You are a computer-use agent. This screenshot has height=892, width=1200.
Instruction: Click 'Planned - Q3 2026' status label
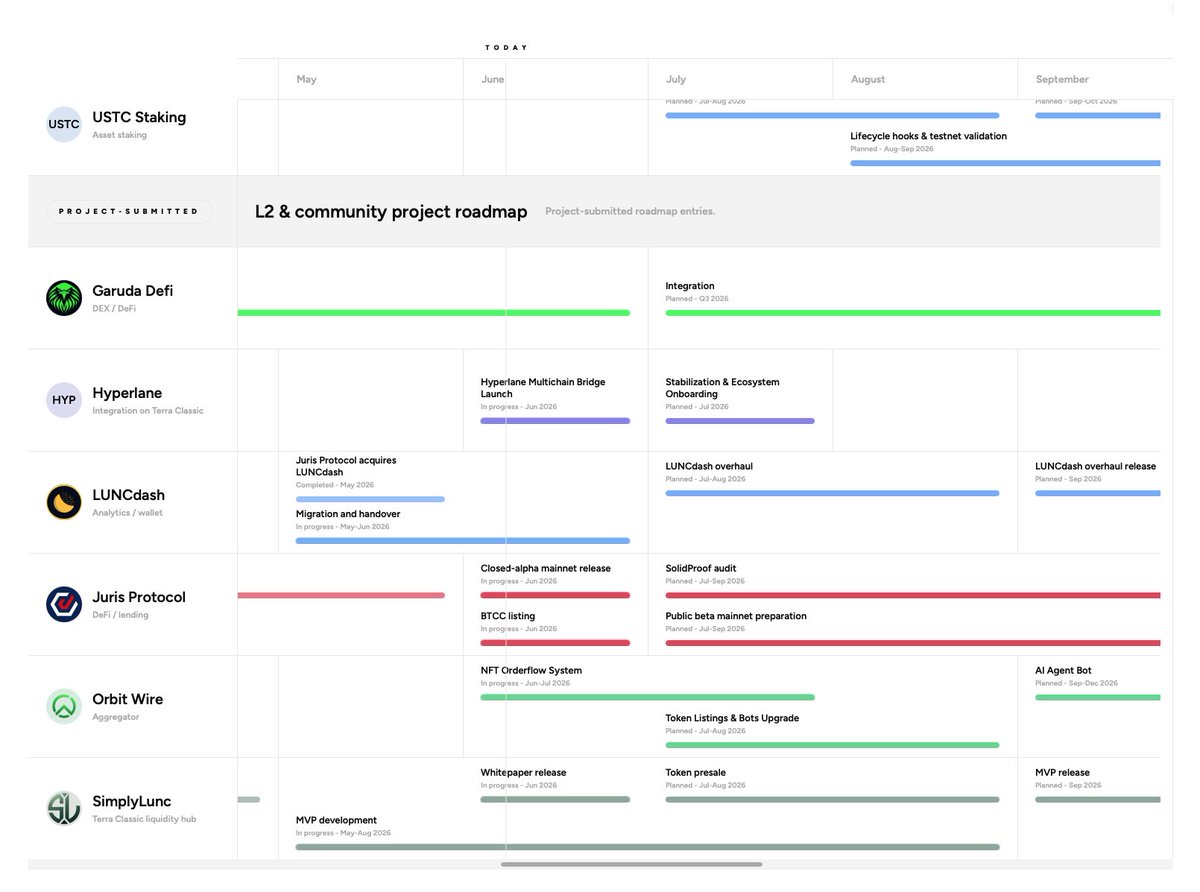697,299
